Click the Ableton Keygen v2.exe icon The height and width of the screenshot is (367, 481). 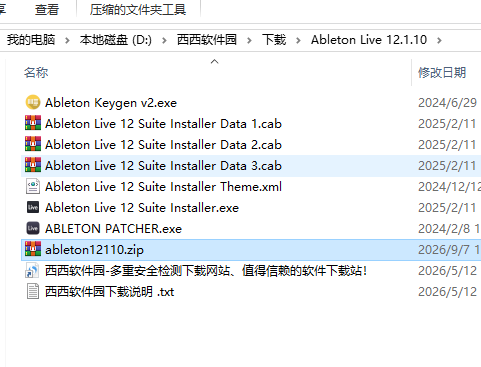click(33, 102)
